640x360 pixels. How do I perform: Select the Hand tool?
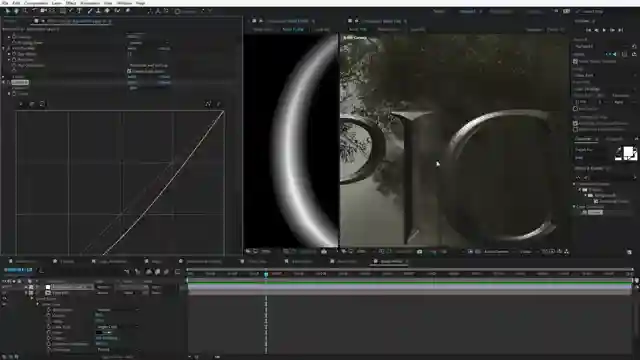click(x=16, y=11)
